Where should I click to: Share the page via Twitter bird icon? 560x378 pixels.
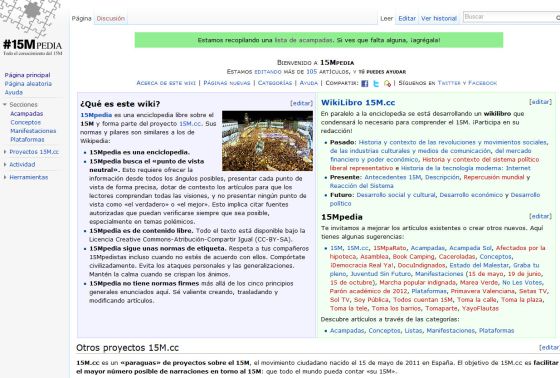click(x=376, y=83)
